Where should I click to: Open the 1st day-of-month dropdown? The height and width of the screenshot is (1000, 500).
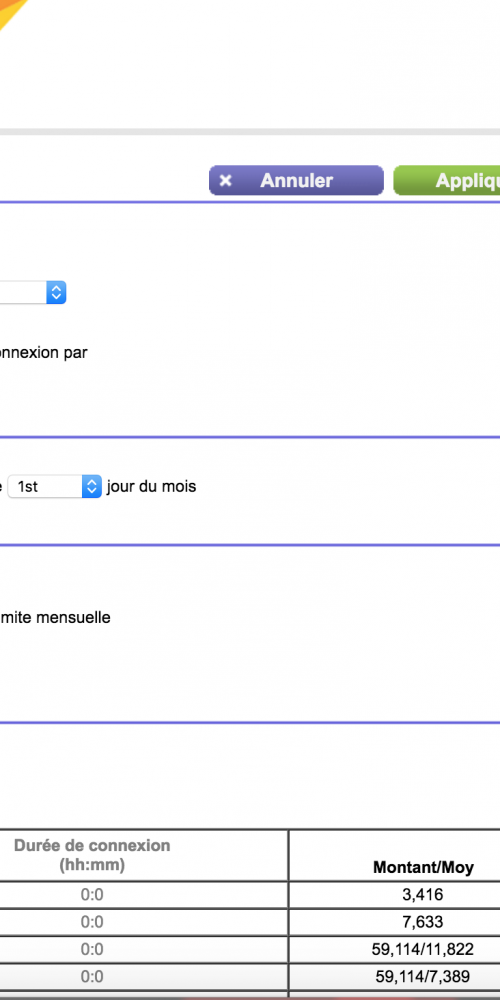click(54, 487)
